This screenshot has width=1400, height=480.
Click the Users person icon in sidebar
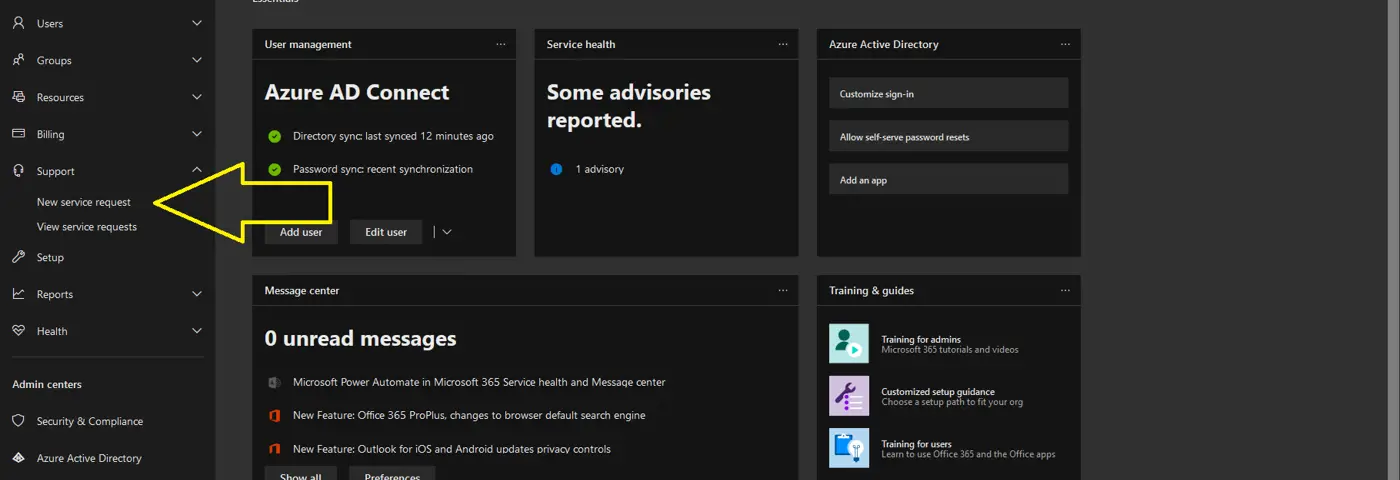click(x=18, y=23)
